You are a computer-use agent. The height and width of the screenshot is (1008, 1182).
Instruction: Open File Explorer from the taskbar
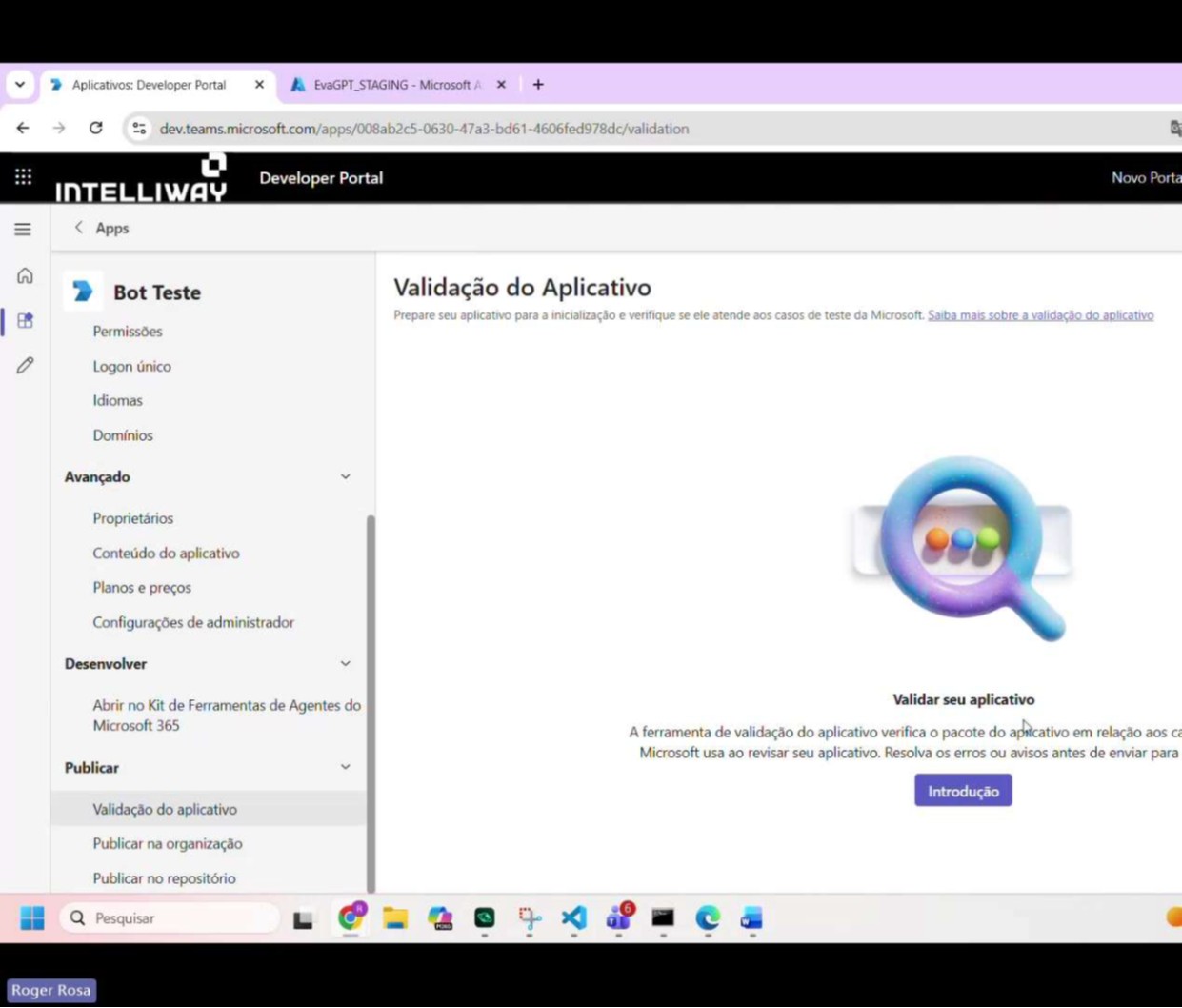coord(395,917)
